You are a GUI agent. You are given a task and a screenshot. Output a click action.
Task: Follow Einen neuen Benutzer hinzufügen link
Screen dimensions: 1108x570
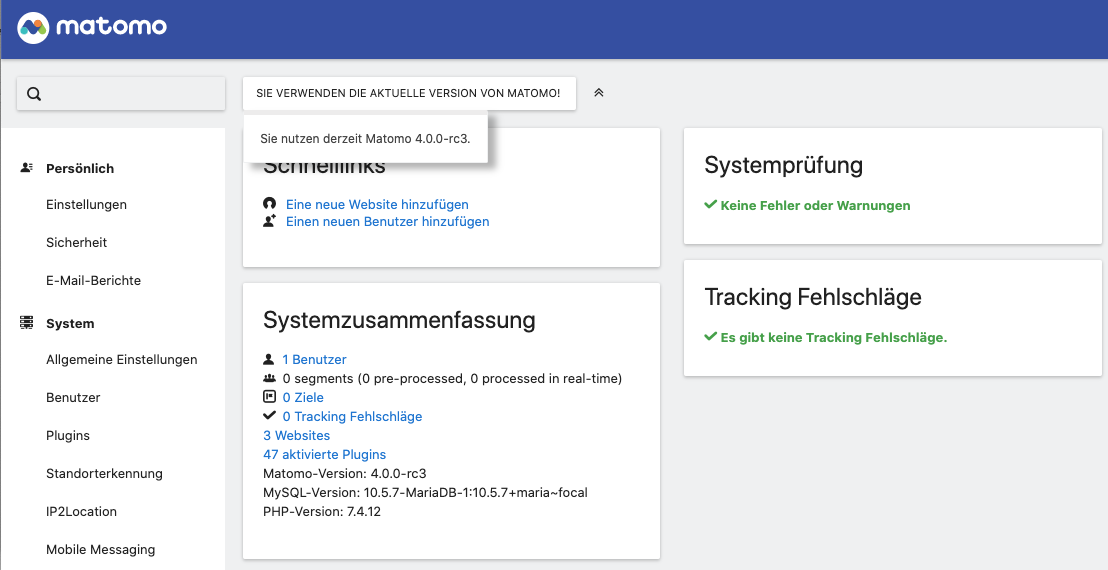(x=387, y=221)
